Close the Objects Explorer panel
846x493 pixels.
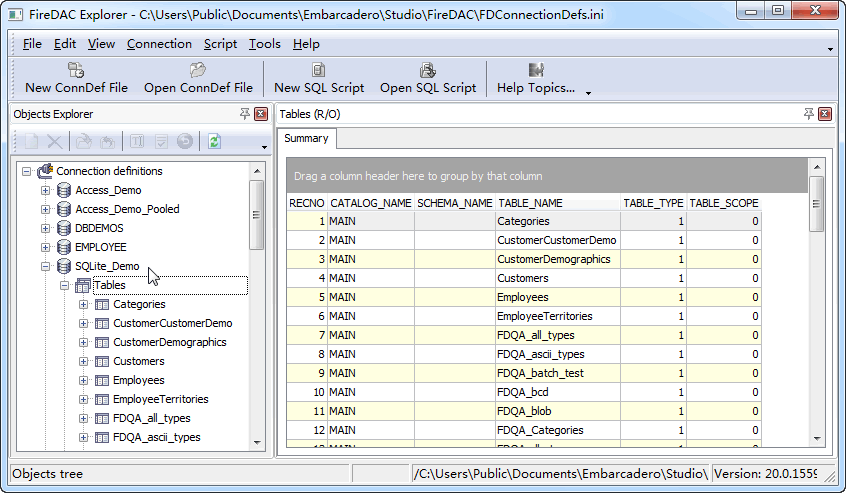tap(261, 114)
